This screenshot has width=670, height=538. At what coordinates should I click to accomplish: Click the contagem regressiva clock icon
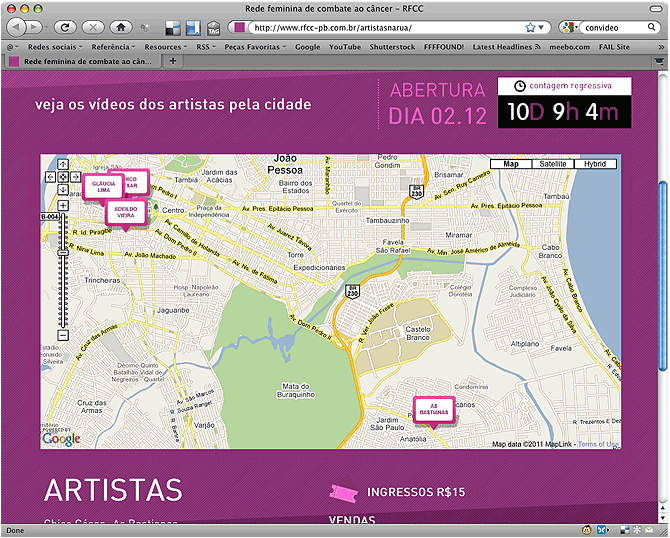click(519, 86)
